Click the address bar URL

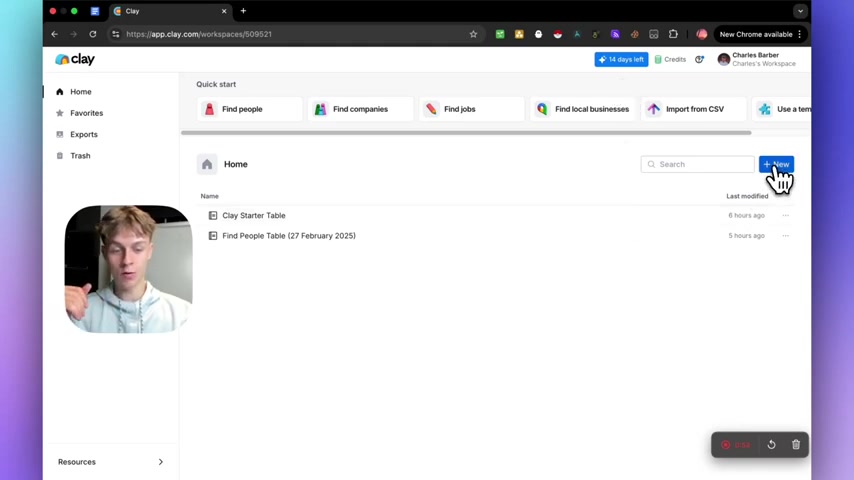coord(199,34)
